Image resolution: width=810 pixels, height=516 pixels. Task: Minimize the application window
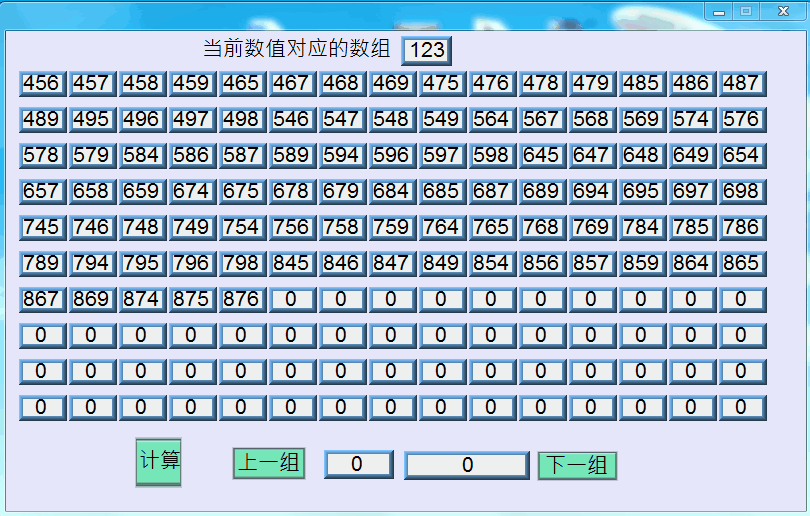click(719, 11)
